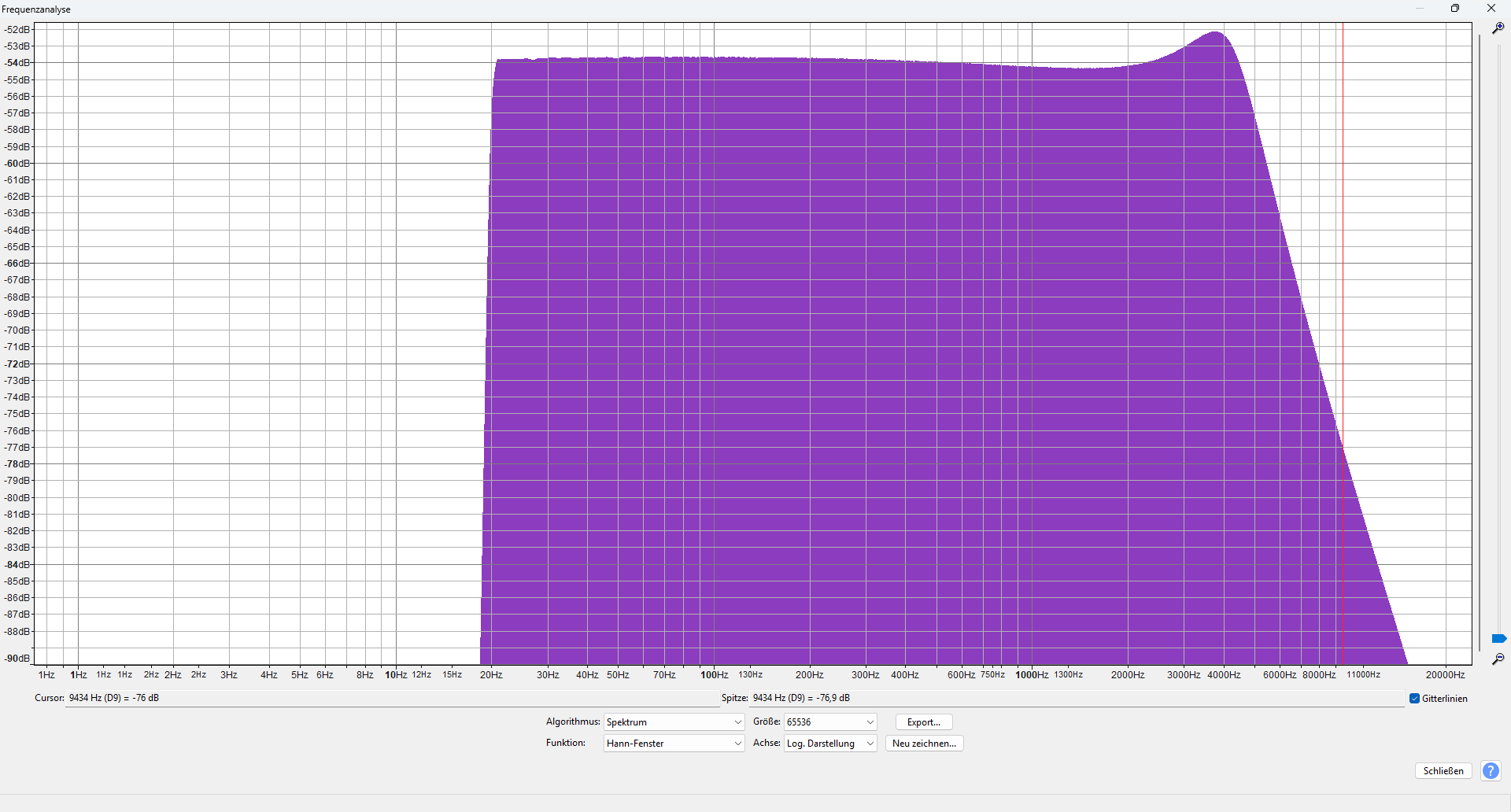Image resolution: width=1511 pixels, height=812 pixels.
Task: Restore the Frequenzanalyse window size
Action: pos(1455,9)
